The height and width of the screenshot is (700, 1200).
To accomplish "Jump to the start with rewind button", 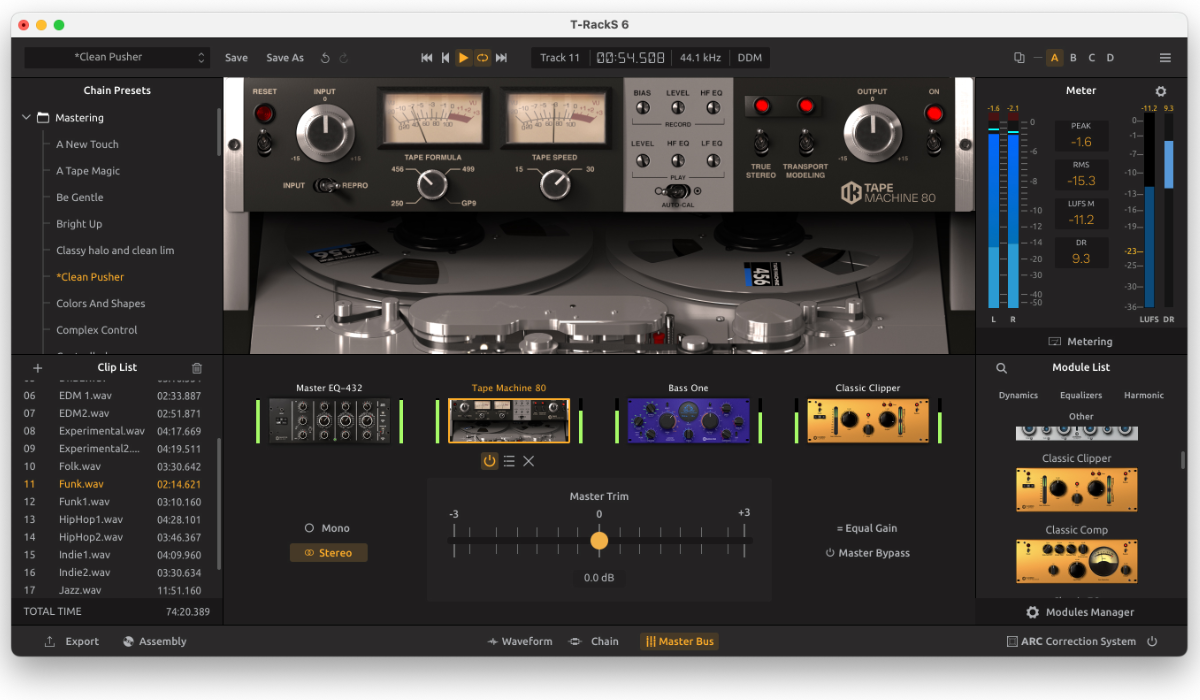I will coord(427,58).
